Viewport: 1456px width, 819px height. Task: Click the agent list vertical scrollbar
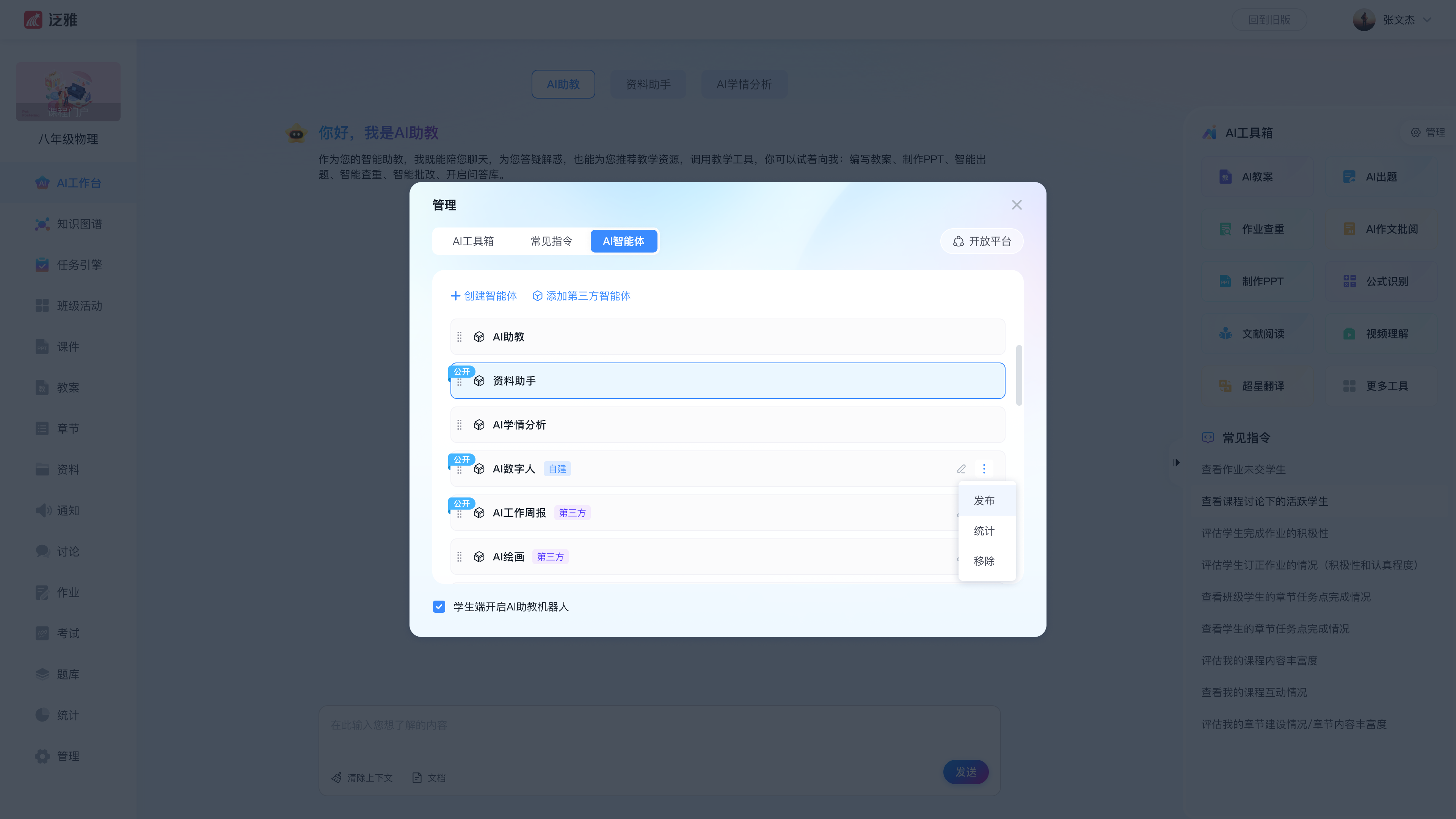(x=1018, y=375)
